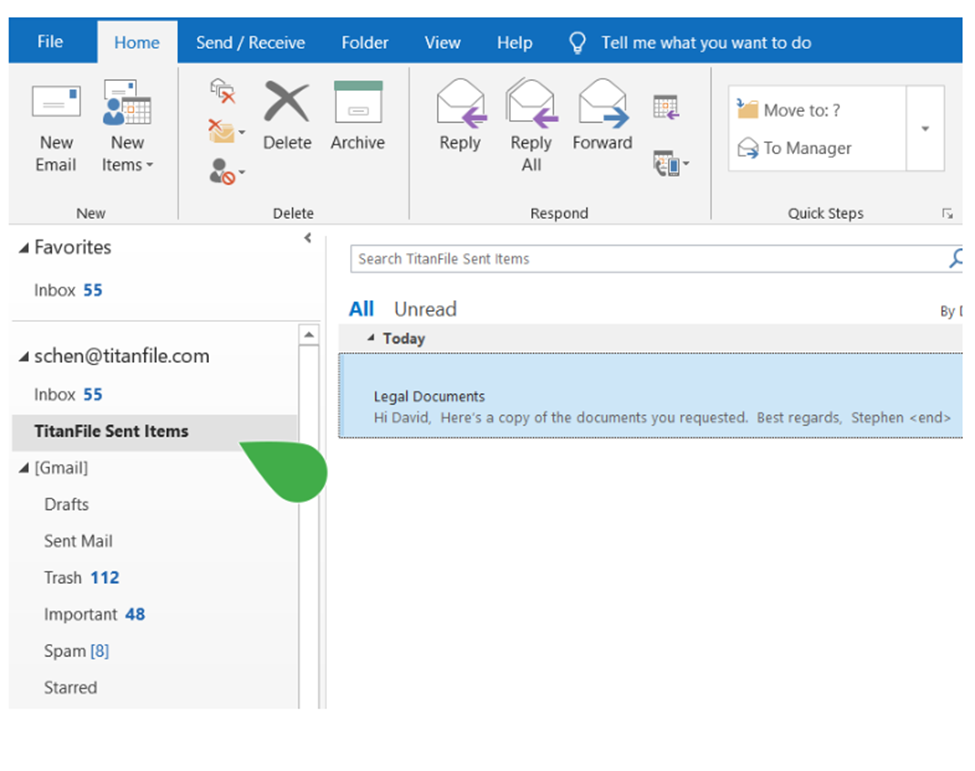Forward the selected email
Viewport: 975px width, 771px height.
coord(602,116)
